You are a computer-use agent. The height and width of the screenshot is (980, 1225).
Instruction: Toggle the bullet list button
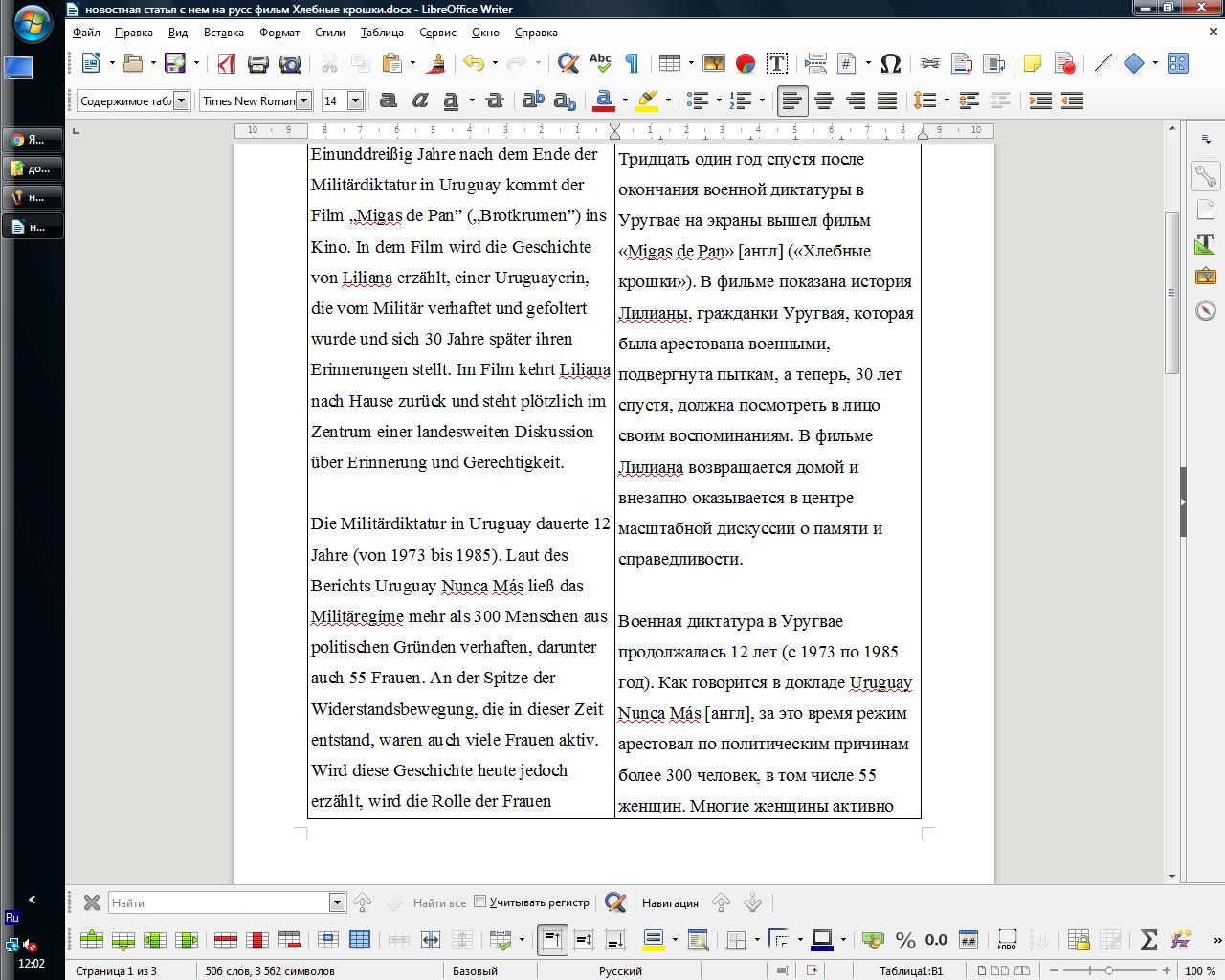pyautogui.click(x=699, y=100)
